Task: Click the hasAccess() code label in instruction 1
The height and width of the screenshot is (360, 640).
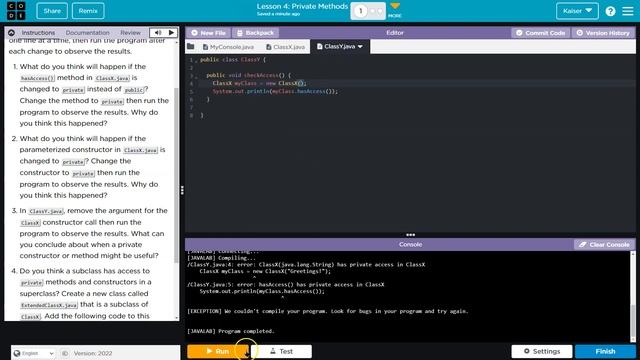Action: click(x=37, y=78)
